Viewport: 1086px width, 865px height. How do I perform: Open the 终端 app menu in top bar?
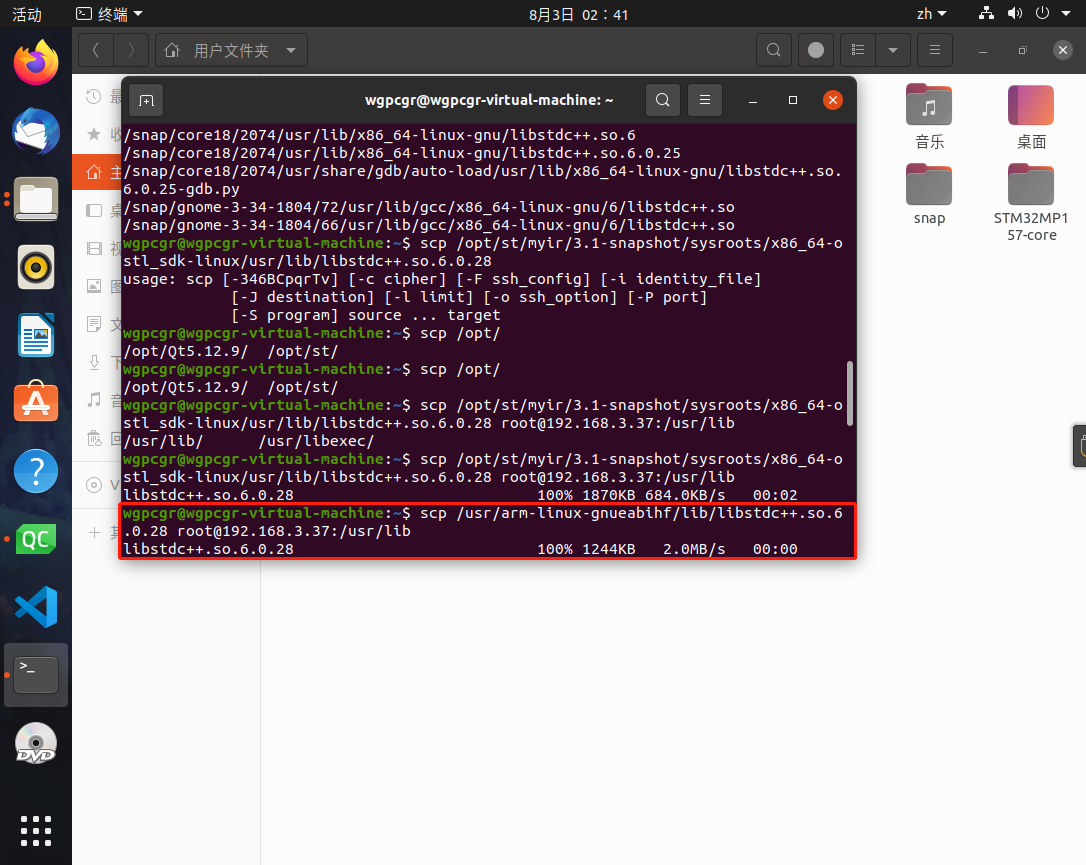point(109,14)
